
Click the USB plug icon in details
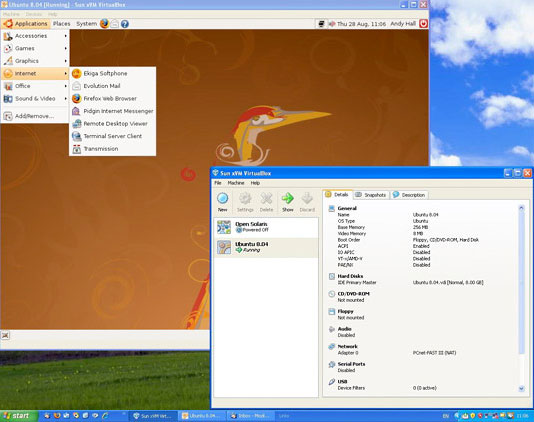tap(332, 382)
